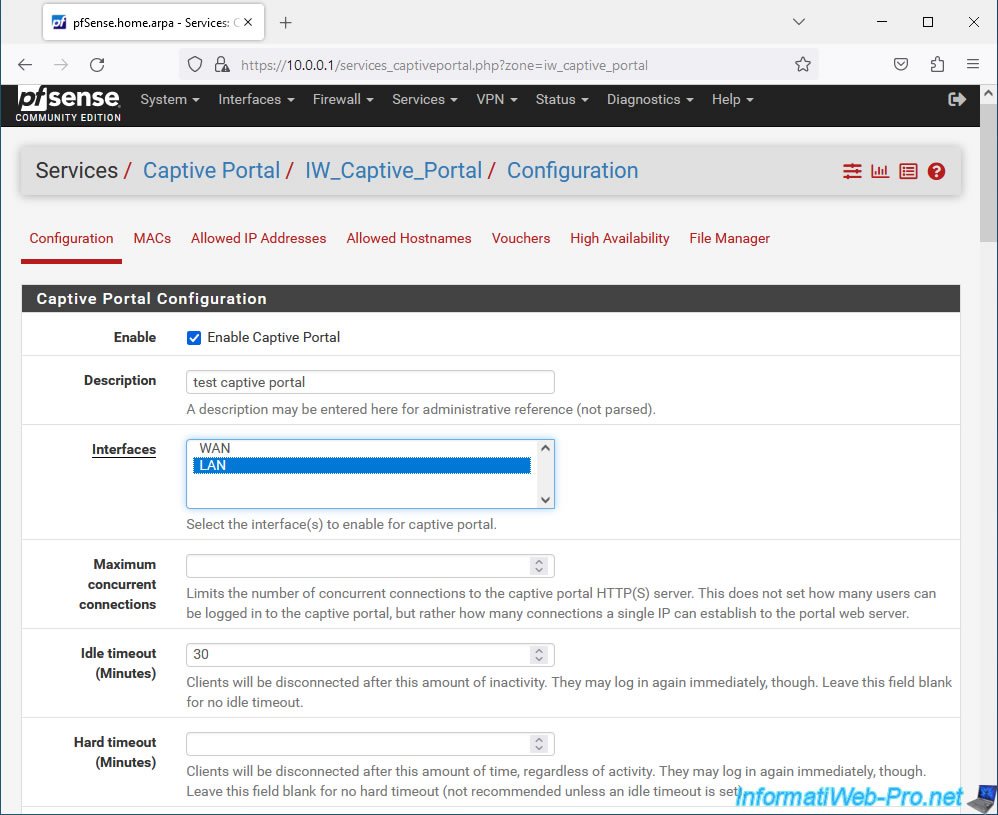Go forward with the browser forward arrow

pyautogui.click(x=60, y=64)
